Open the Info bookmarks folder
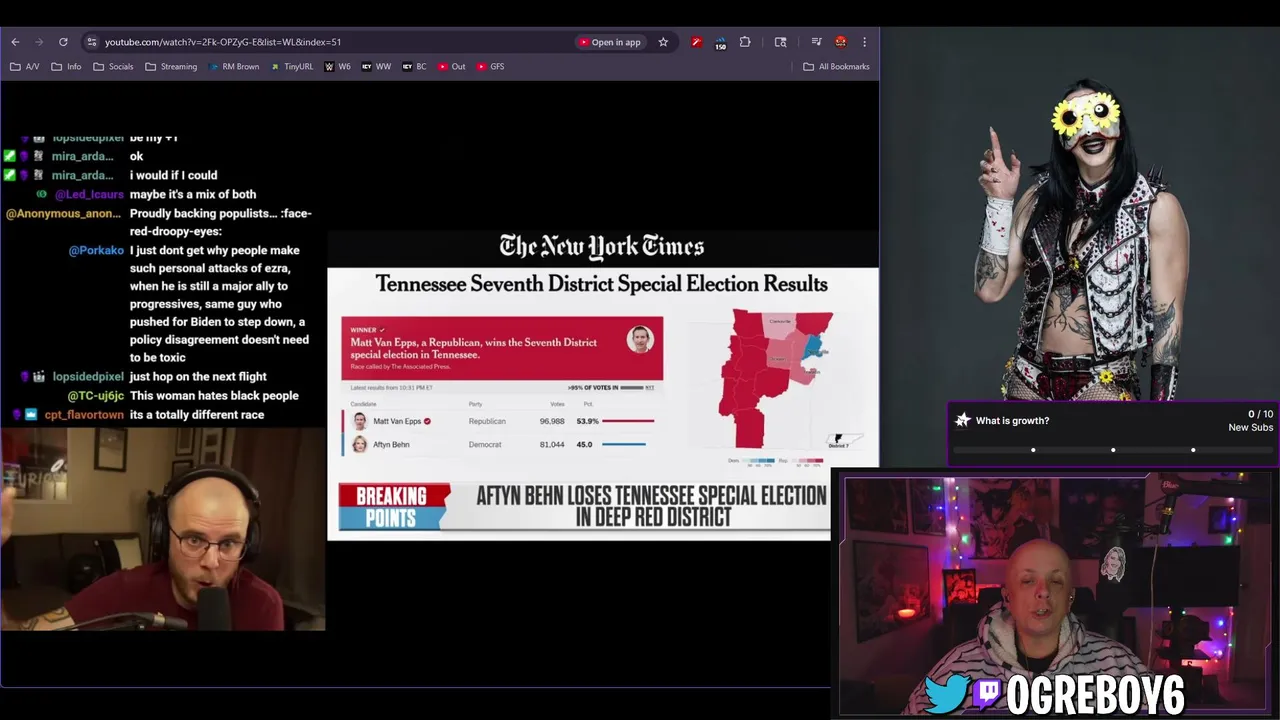This screenshot has width=1280, height=720. tap(66, 67)
